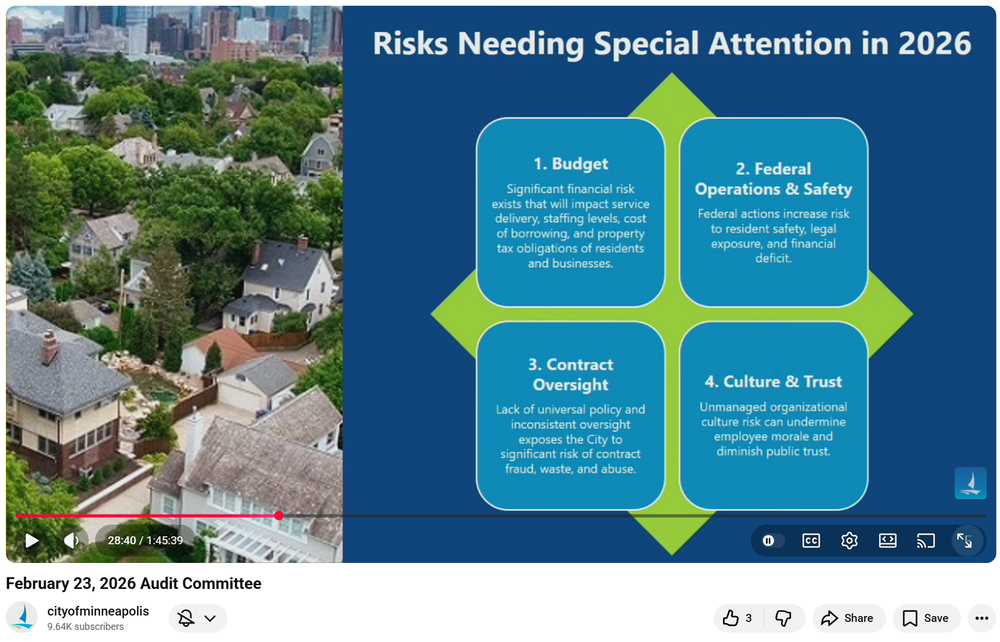Screen dimensions: 1000x642
Task: Cast video to a TV
Action: point(926,541)
